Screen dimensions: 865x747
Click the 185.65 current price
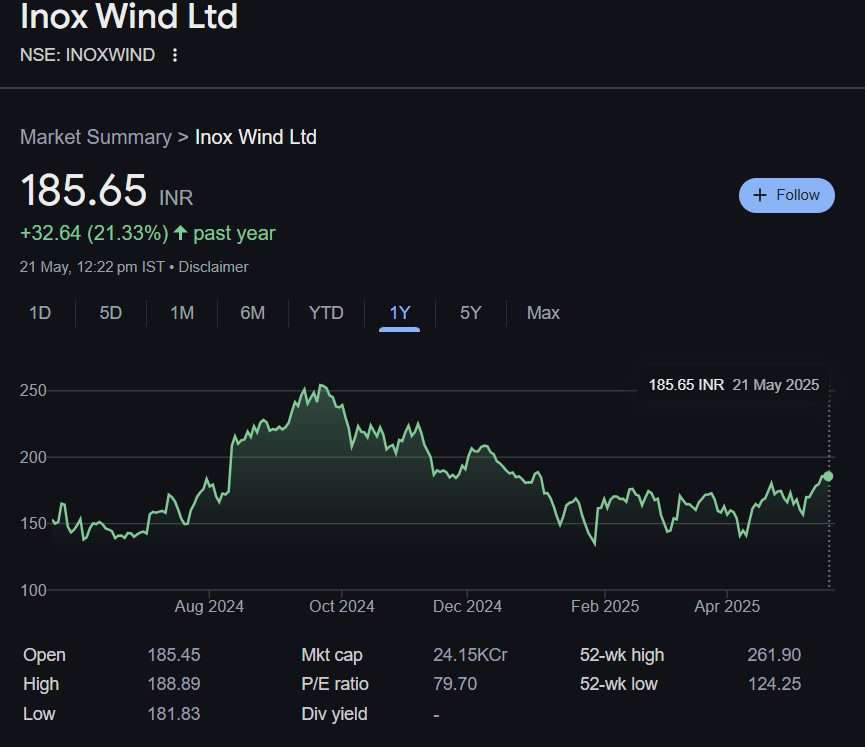coord(83,190)
